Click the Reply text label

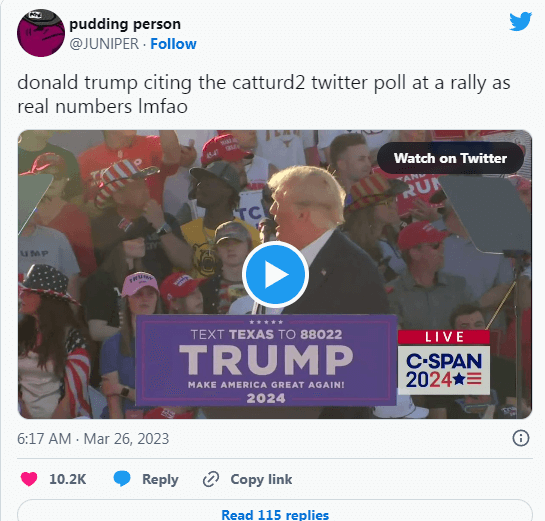coord(160,480)
